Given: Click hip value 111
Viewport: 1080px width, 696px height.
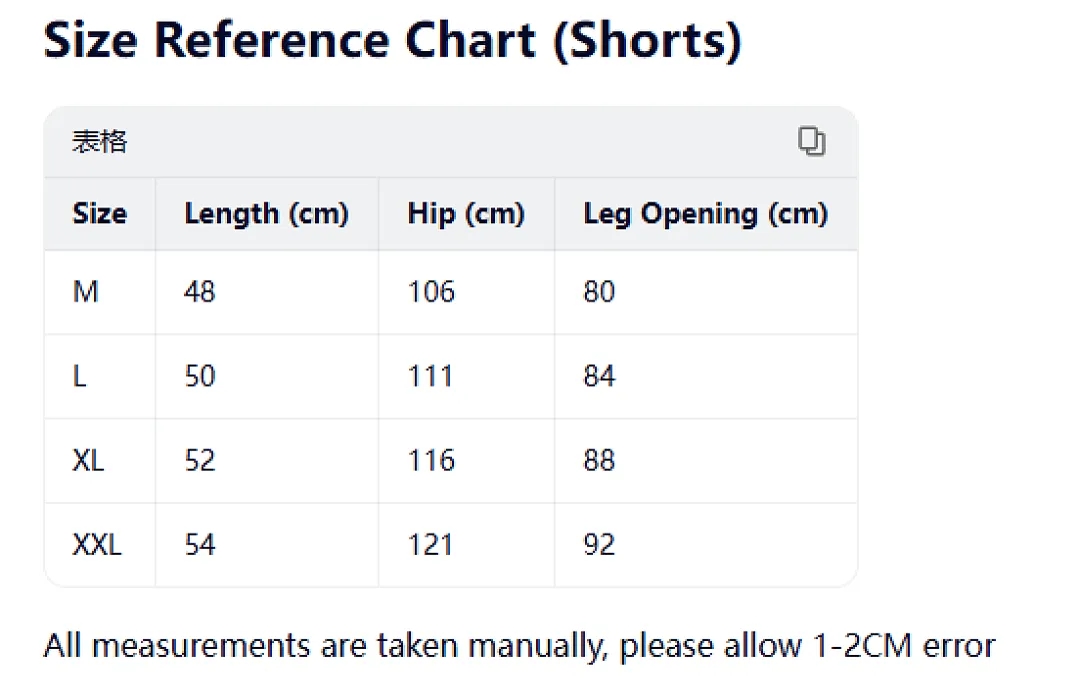Looking at the screenshot, I should coord(430,376).
